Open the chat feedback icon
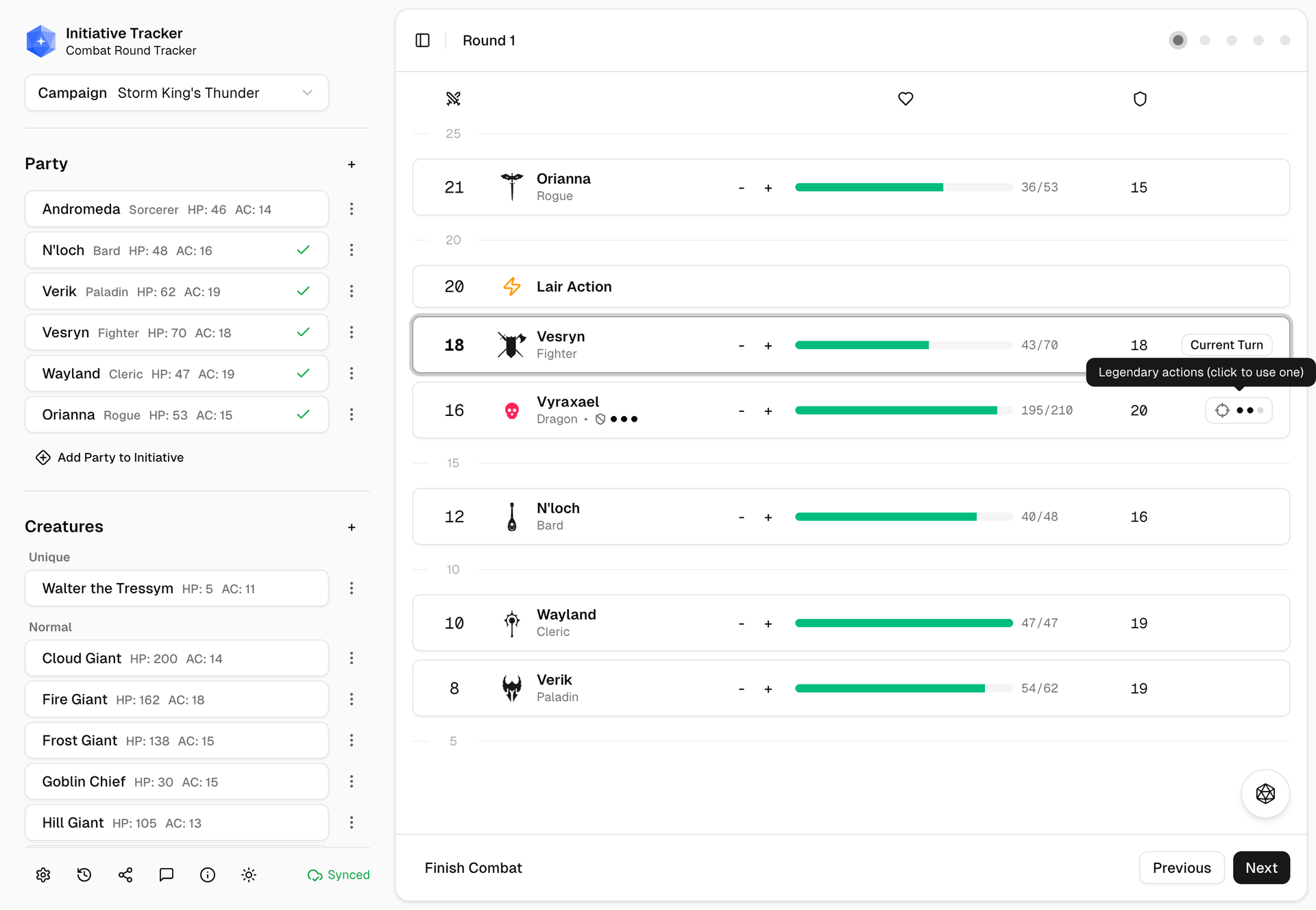This screenshot has width=1316, height=910. click(x=167, y=874)
